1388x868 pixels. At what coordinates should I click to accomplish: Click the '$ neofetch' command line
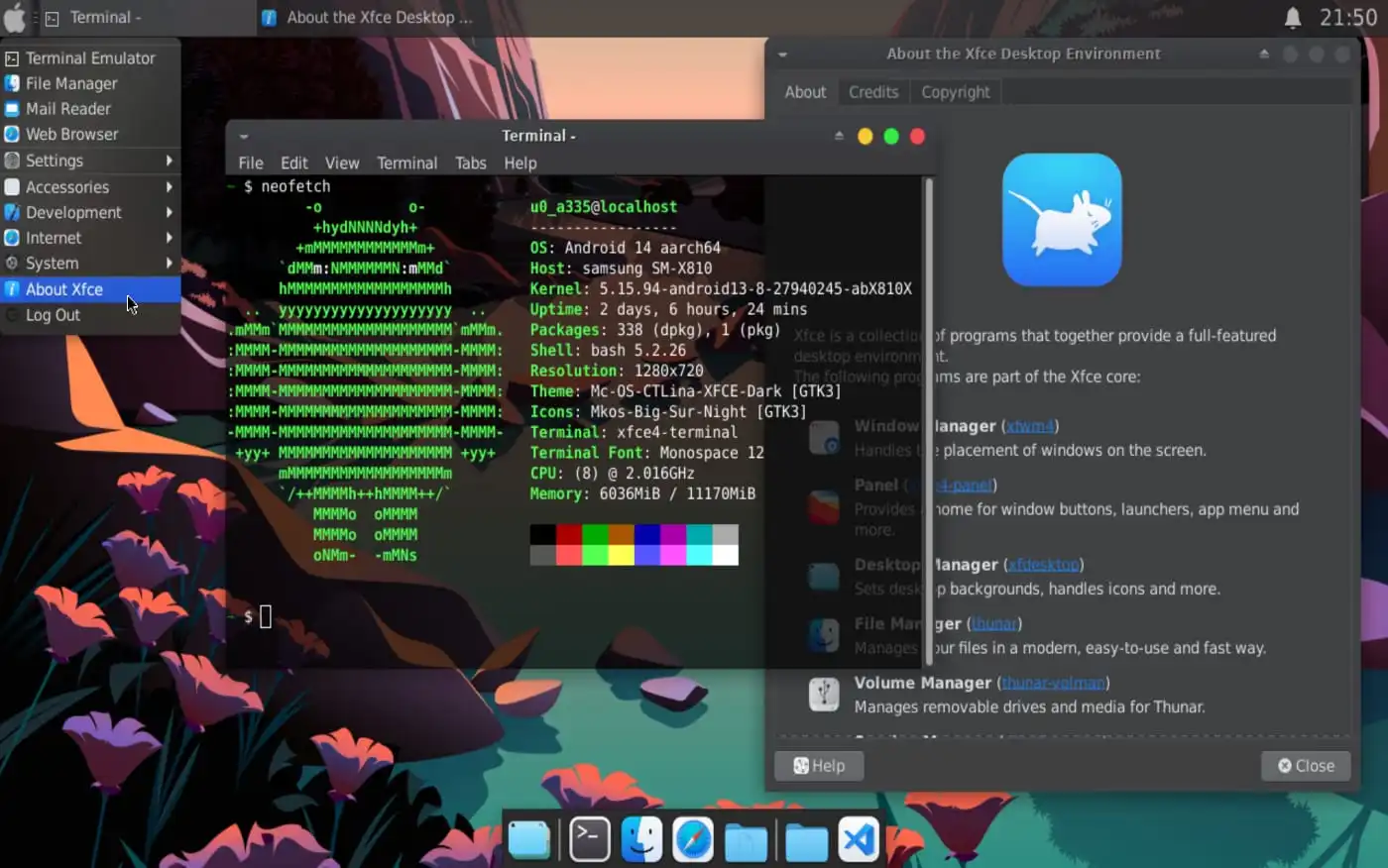[288, 186]
